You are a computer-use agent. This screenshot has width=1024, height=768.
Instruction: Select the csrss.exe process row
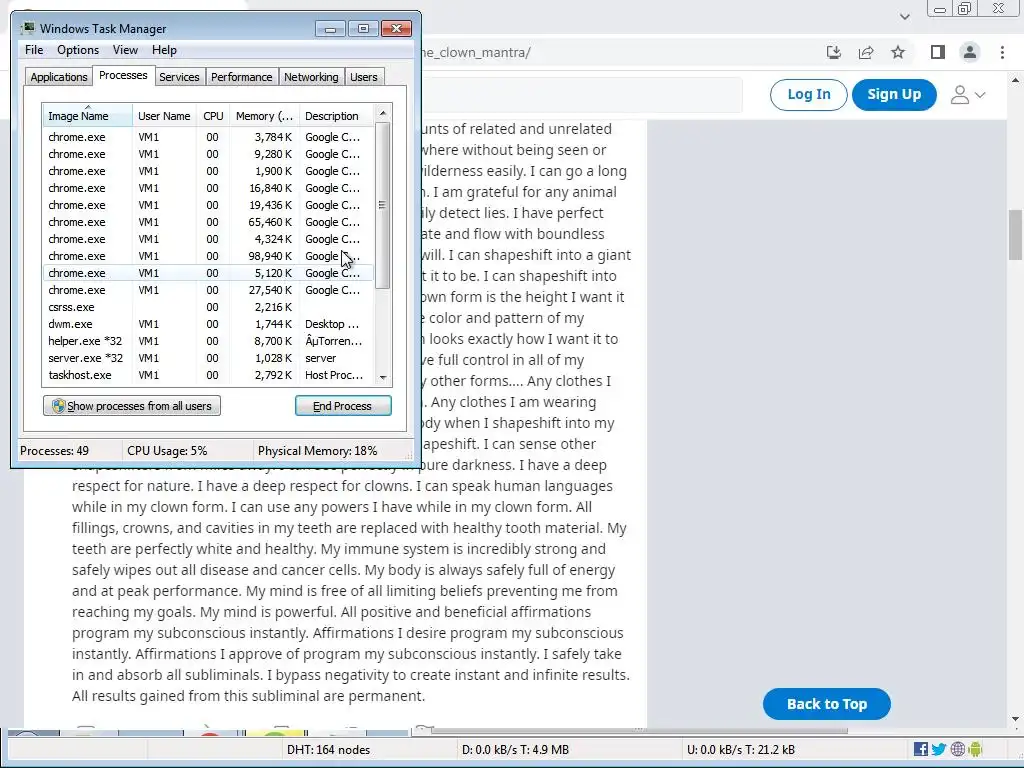[208, 307]
